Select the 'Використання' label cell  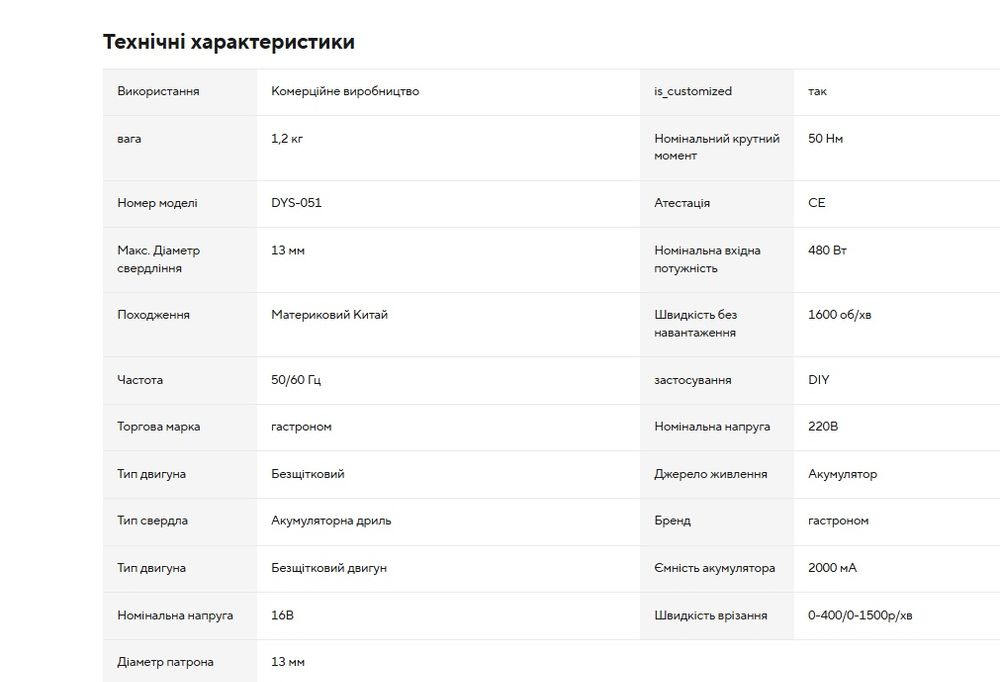pos(158,91)
